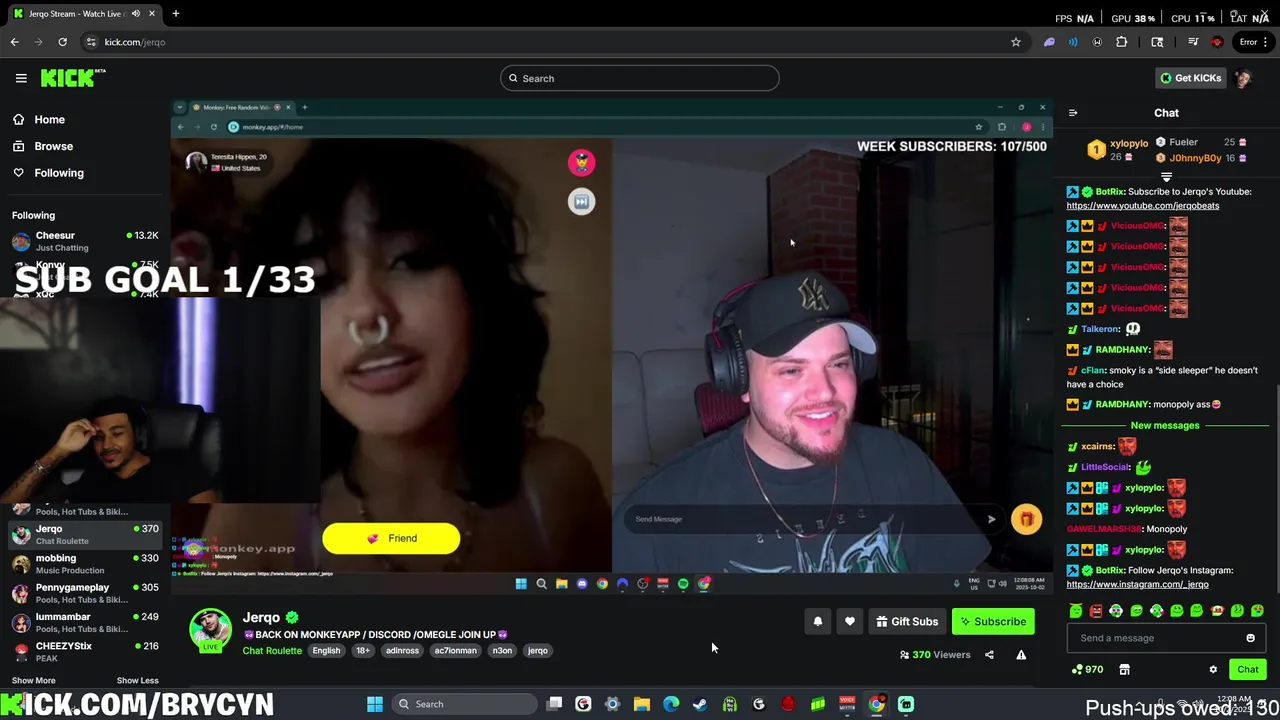Open the lummamhar channel in the sidebar
1280x720 pixels.
click(84, 622)
